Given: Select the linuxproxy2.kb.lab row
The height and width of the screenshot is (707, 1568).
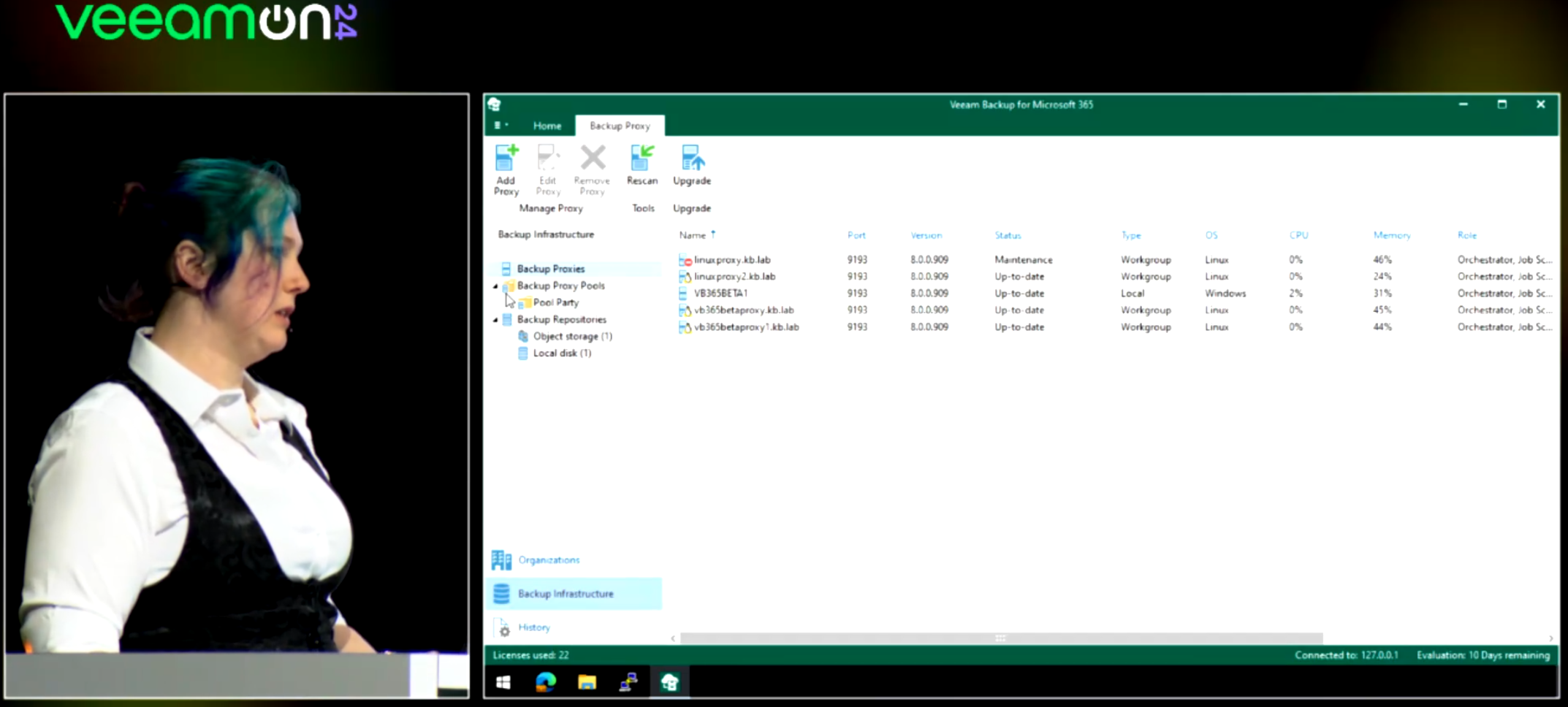Looking at the screenshot, I should click(x=1115, y=277).
